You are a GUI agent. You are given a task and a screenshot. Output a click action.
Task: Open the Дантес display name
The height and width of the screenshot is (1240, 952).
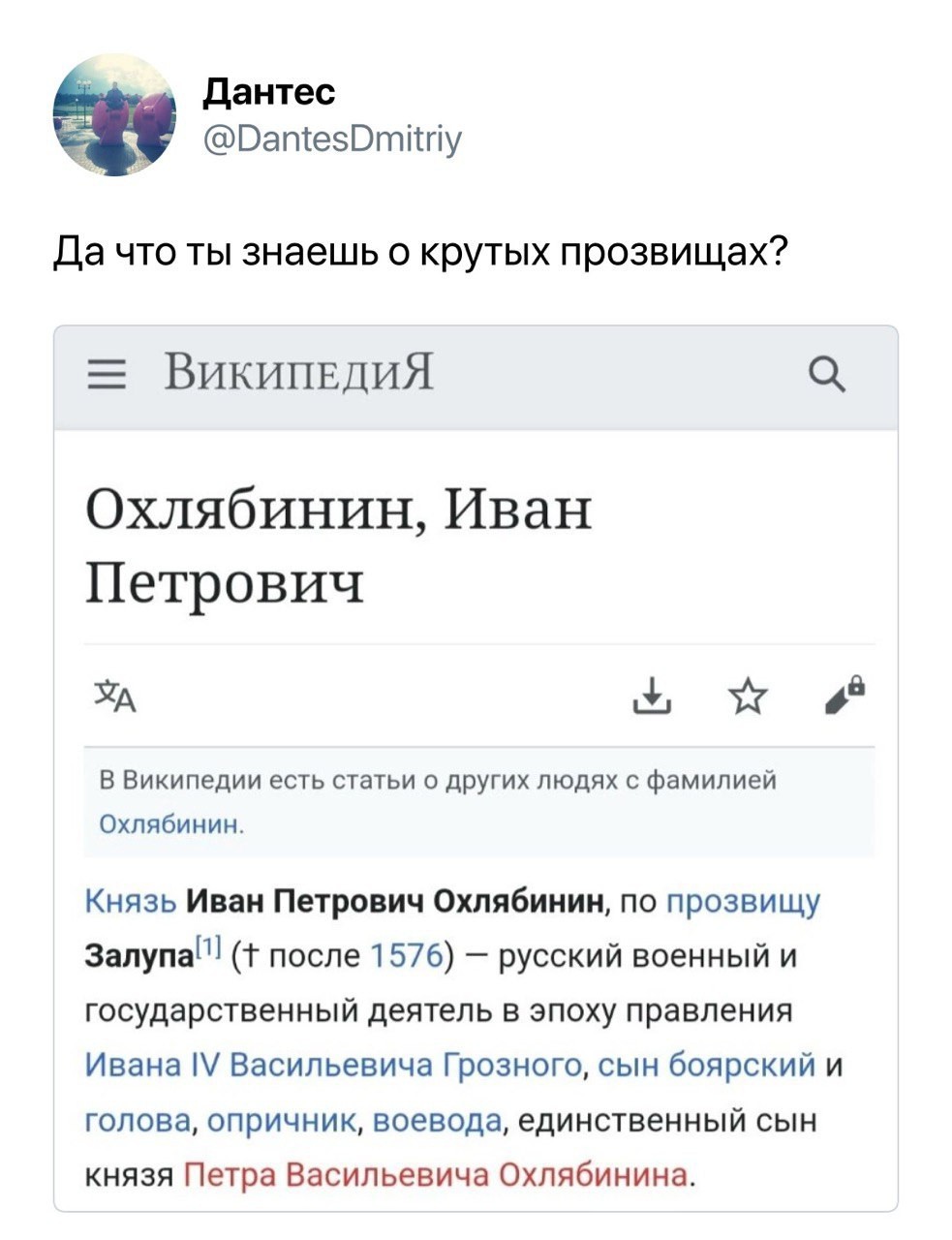pyautogui.click(x=269, y=91)
